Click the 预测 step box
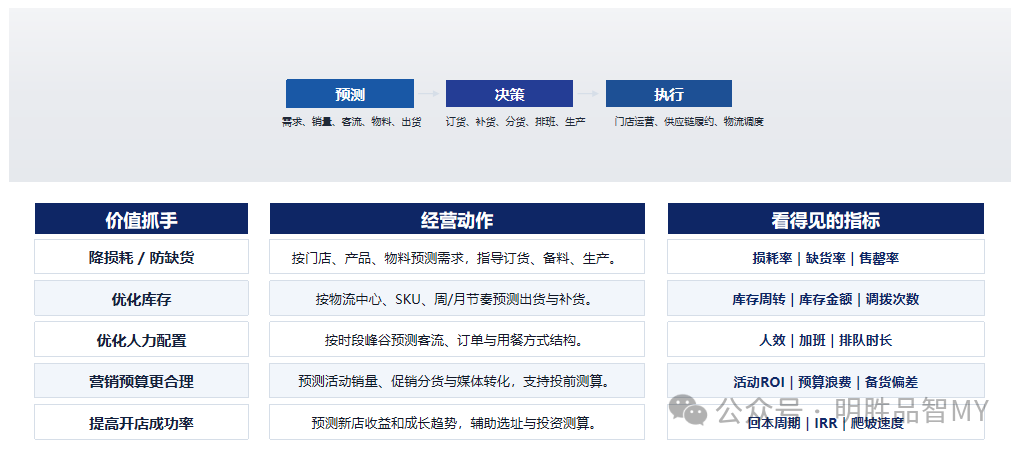The height and width of the screenshot is (452, 1021). (x=350, y=94)
